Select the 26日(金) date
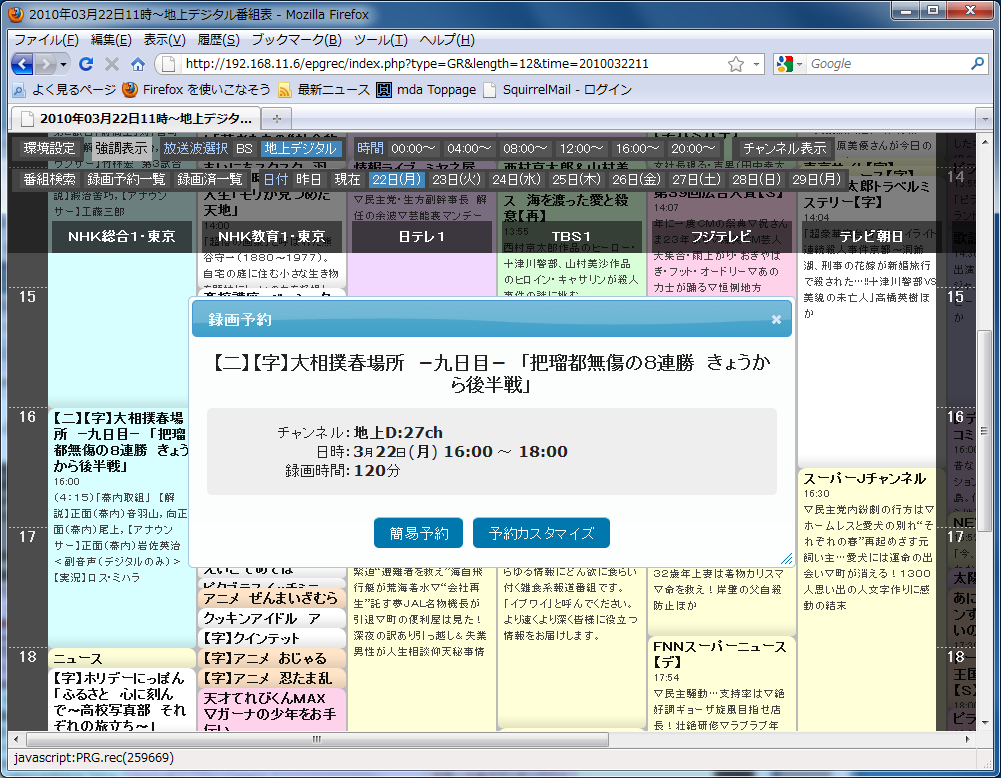This screenshot has height=778, width=1001. tap(636, 180)
